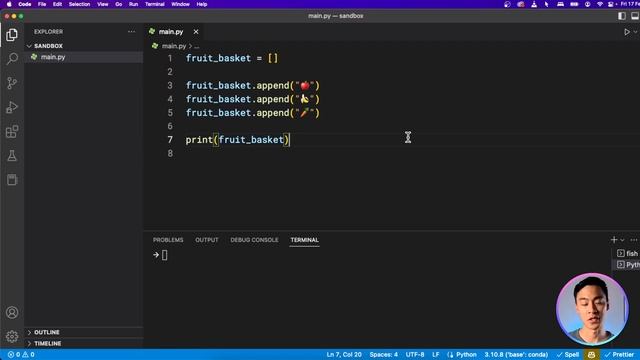Open the new terminal dropdown chevron
This screenshot has width=640, height=360.
point(622,240)
